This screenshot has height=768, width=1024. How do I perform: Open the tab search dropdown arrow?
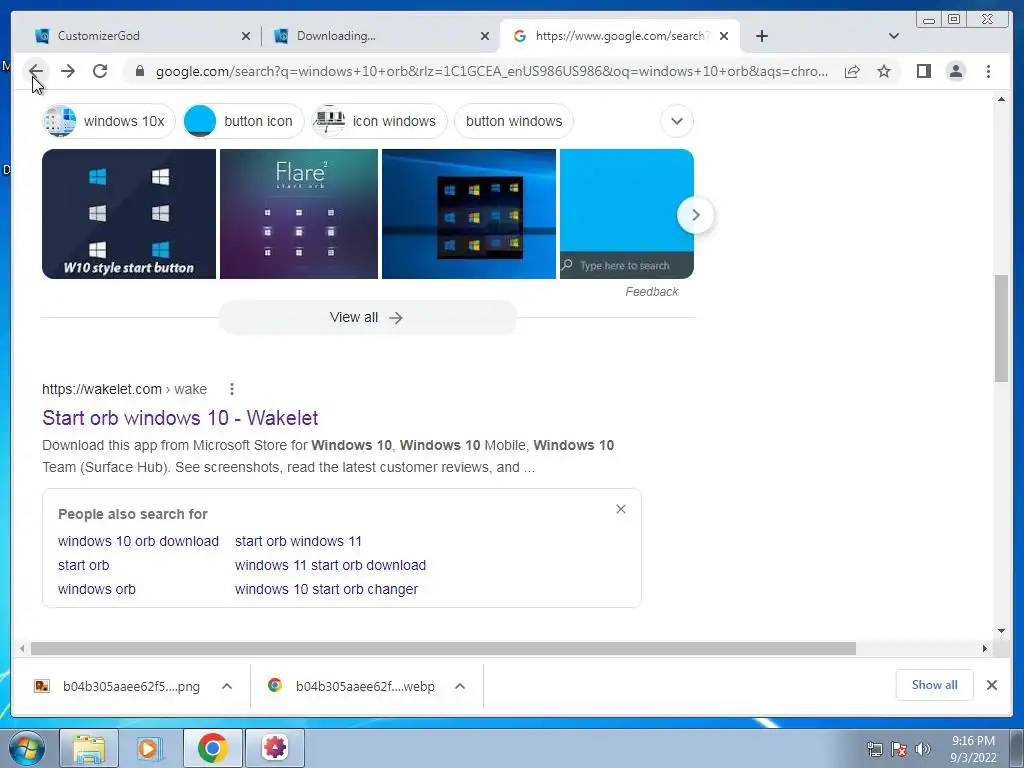894,36
